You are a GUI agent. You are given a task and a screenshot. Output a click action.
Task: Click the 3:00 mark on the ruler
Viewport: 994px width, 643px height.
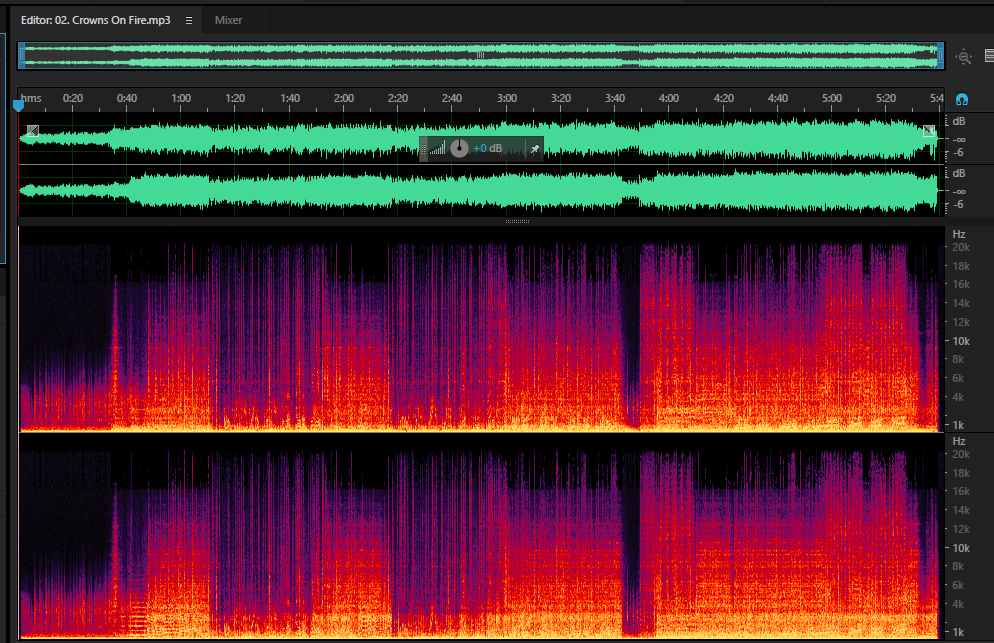507,98
